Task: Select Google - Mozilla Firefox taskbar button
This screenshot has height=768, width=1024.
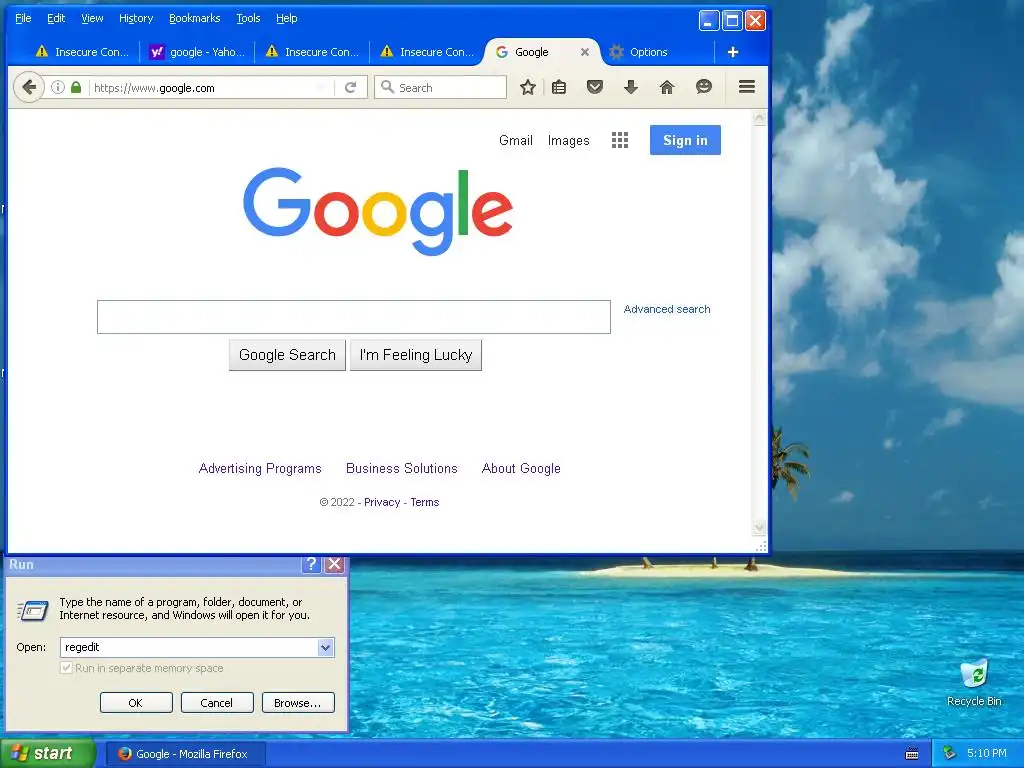Action: click(x=185, y=754)
